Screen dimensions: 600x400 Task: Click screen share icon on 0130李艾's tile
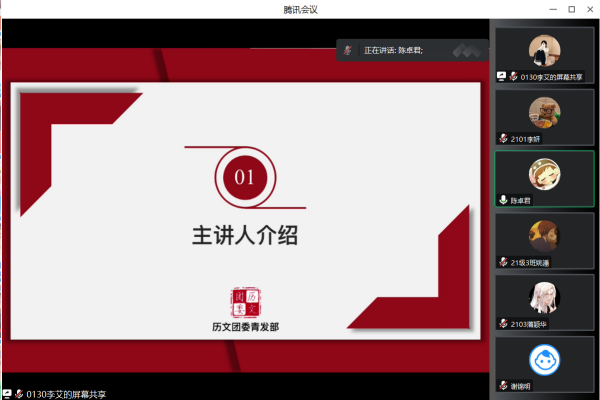pyautogui.click(x=501, y=76)
